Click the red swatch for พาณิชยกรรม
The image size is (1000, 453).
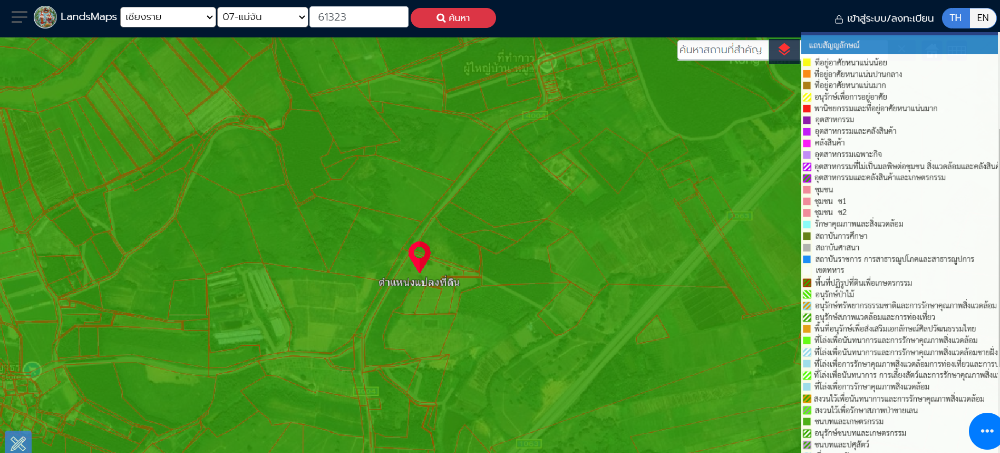tap(806, 108)
